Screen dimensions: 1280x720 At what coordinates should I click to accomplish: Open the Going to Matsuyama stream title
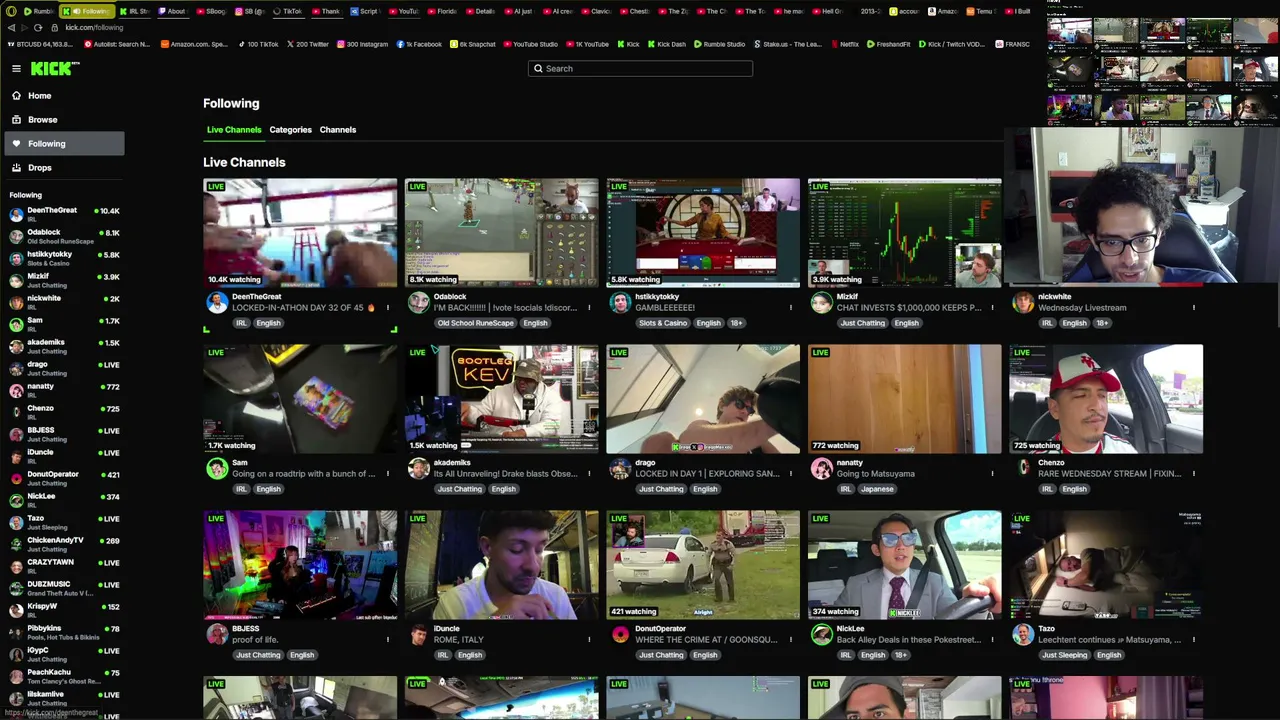tap(875, 474)
